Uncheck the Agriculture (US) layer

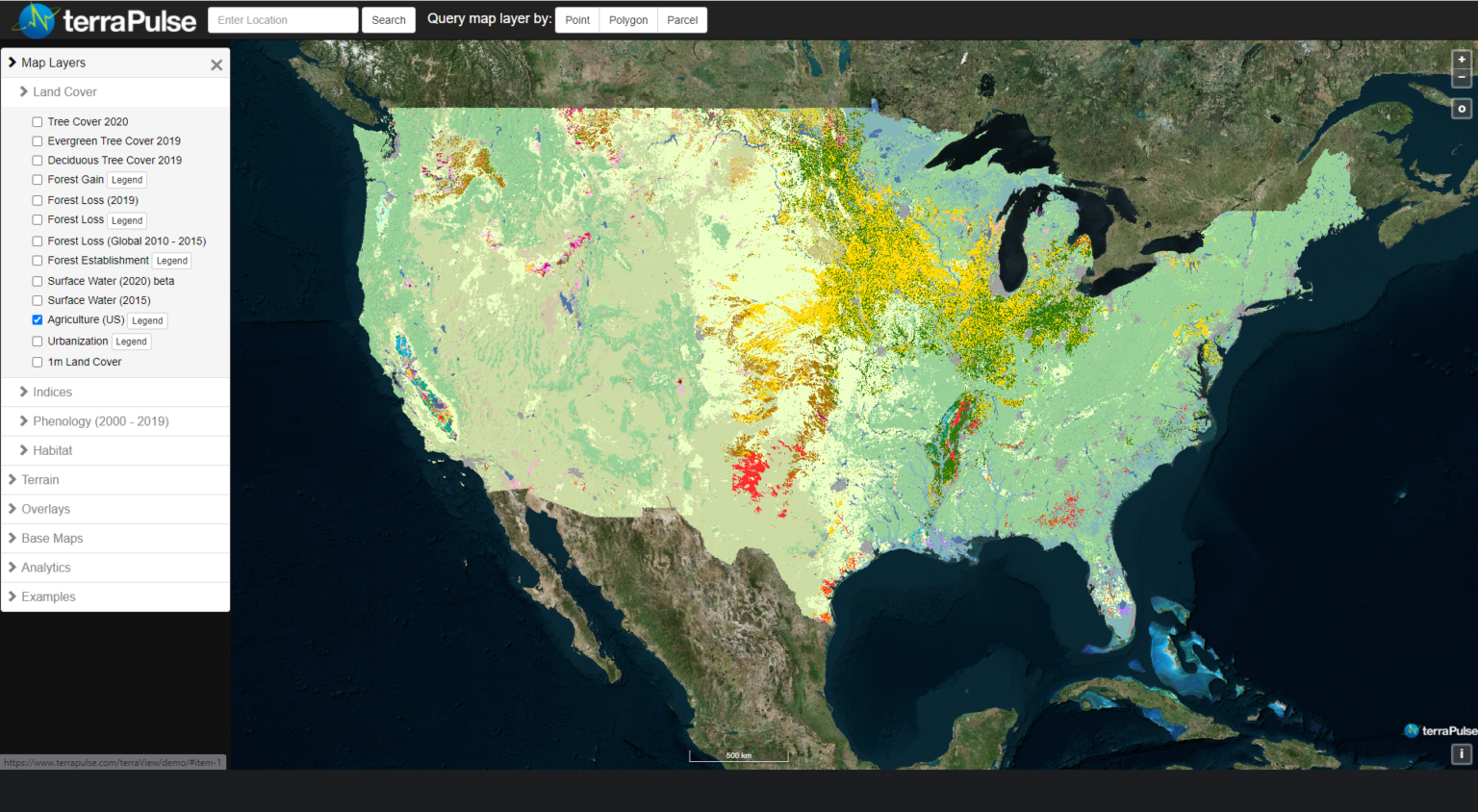(x=38, y=320)
